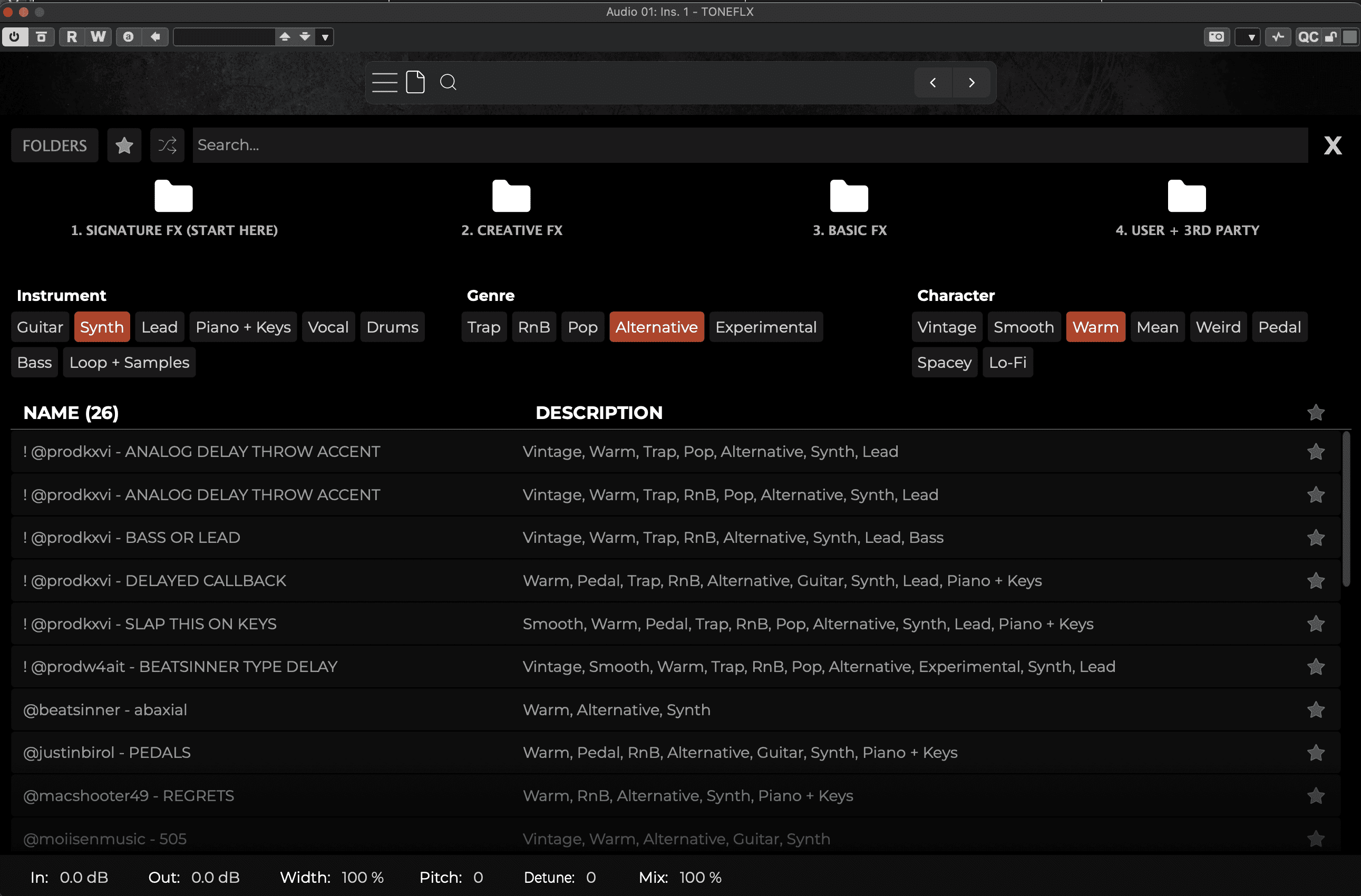Image resolution: width=1361 pixels, height=896 pixels.
Task: Disable the Synth instrument tag
Action: 102,327
